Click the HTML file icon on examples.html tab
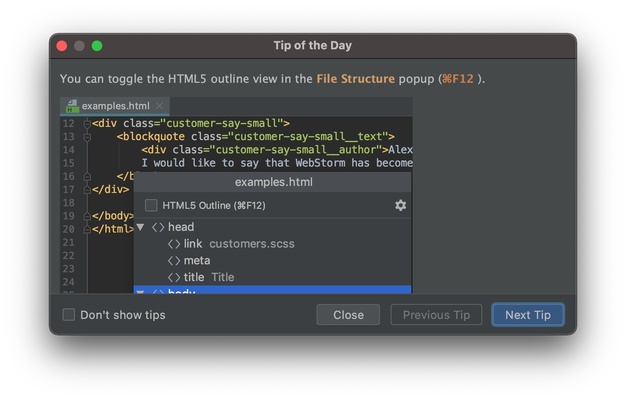 (72, 106)
